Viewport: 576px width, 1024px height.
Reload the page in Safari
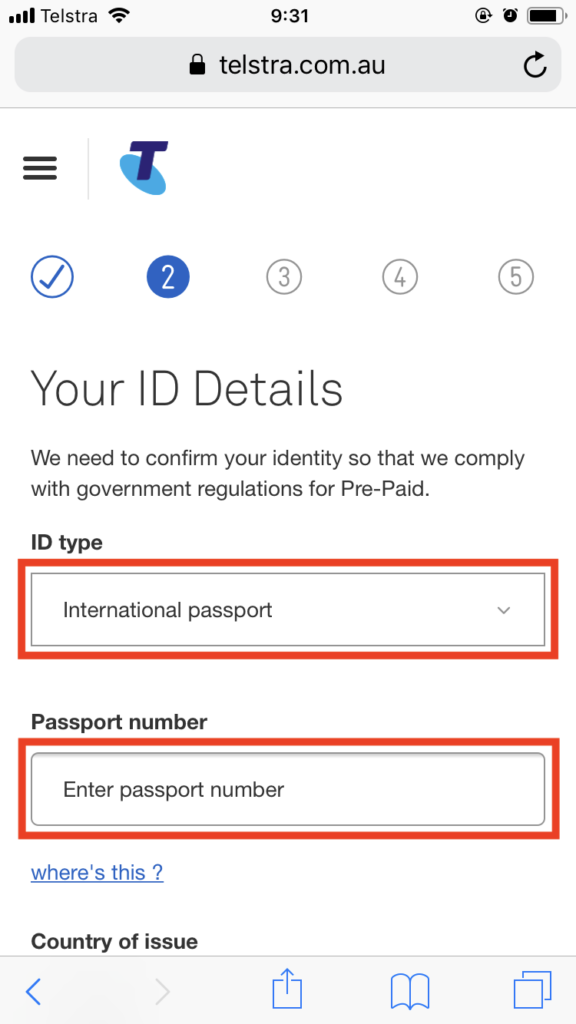[535, 65]
